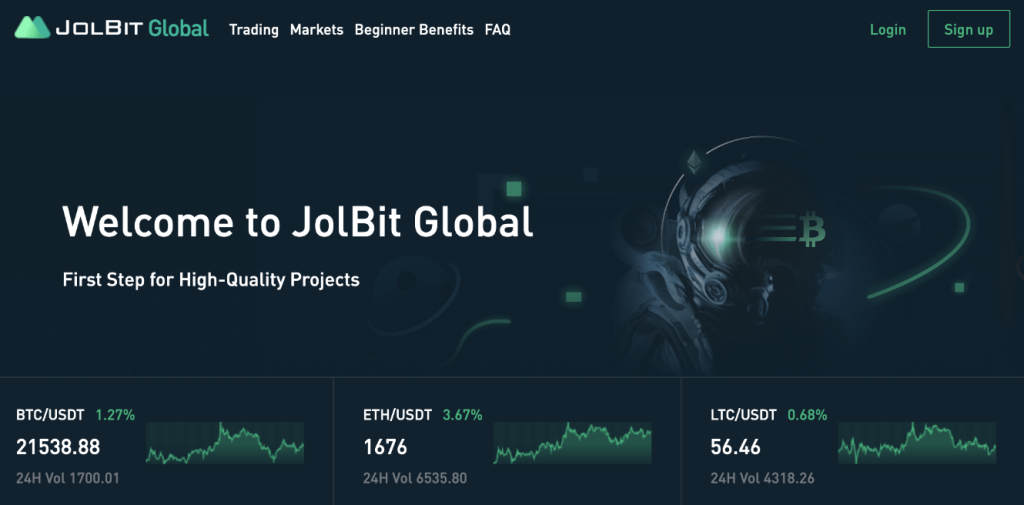Go to the Markets page

(x=316, y=30)
